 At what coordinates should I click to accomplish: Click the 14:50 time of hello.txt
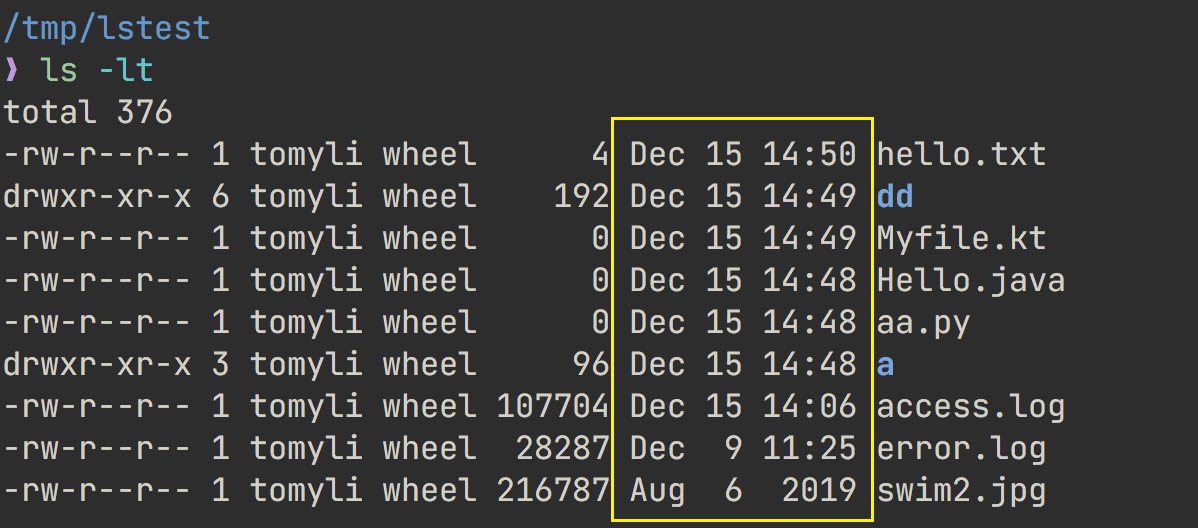coord(809,155)
